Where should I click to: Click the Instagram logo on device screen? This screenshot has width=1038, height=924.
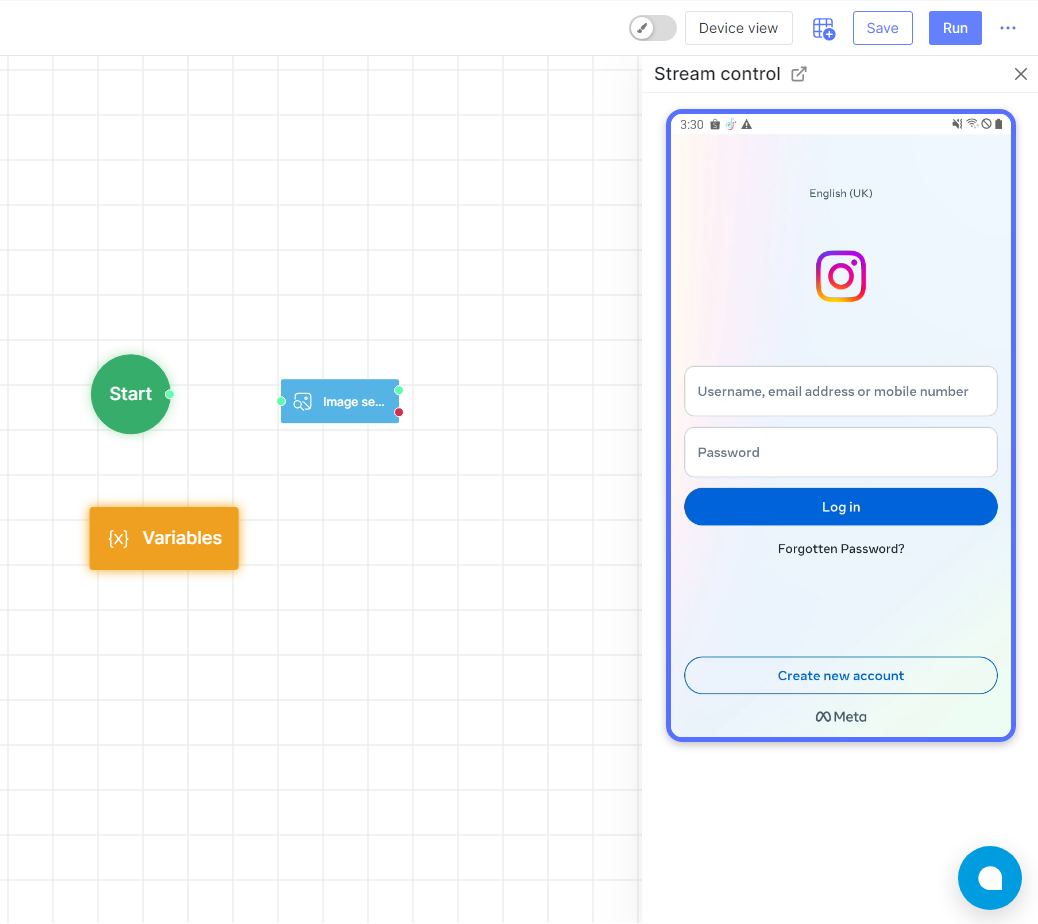[x=841, y=276]
